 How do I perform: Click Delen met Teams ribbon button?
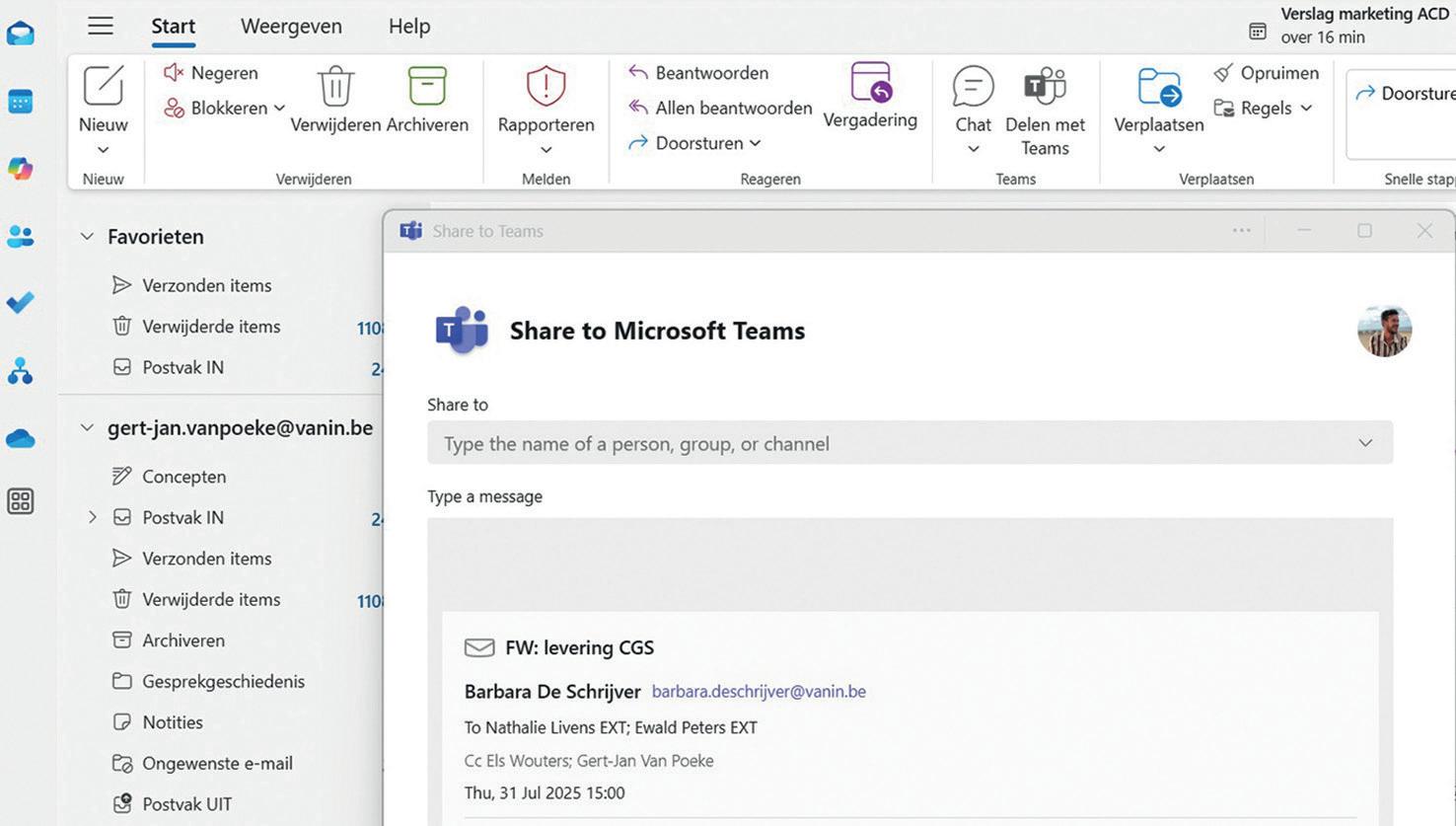point(1045,111)
